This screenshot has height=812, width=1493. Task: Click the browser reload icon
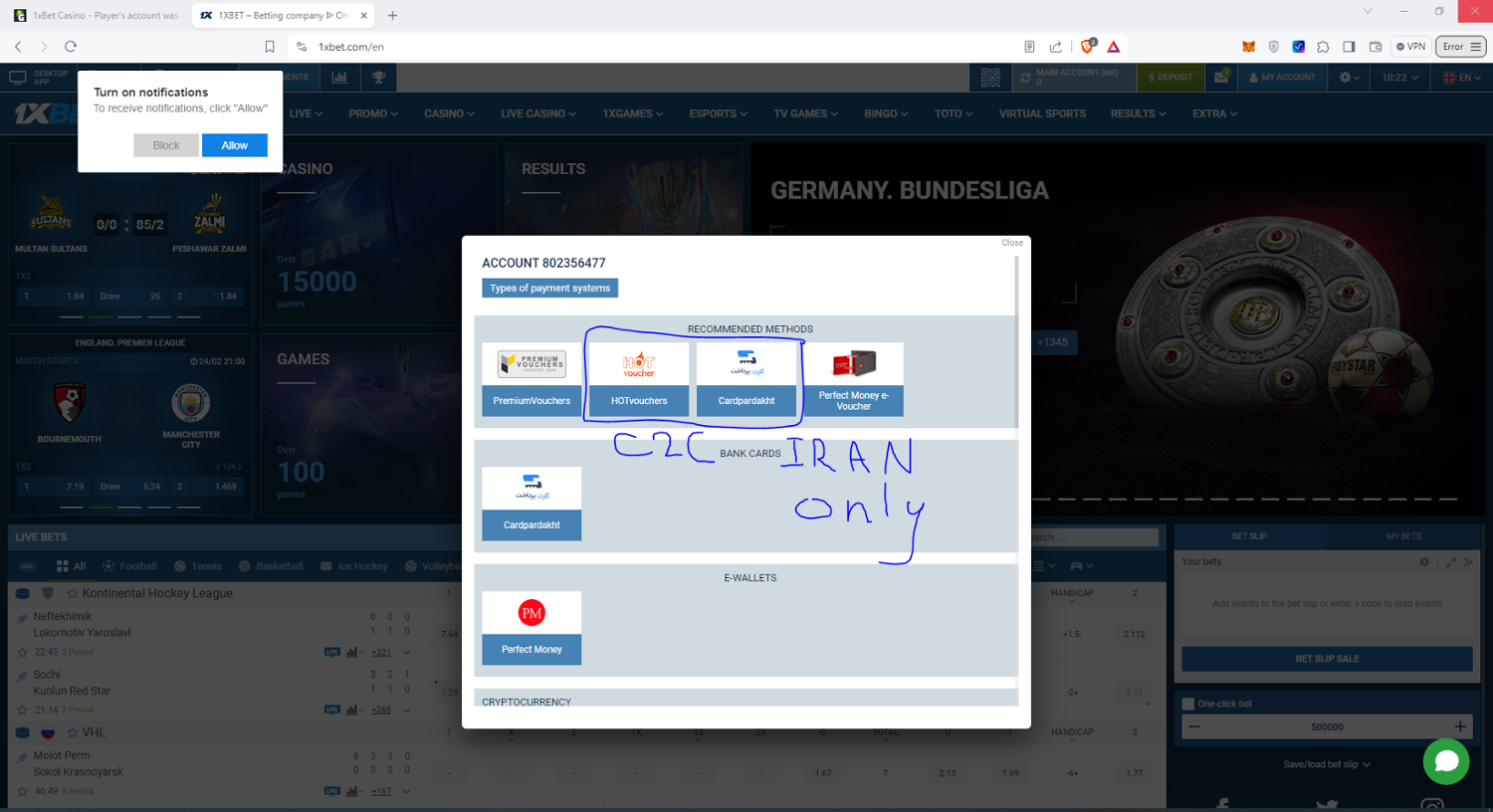(71, 47)
